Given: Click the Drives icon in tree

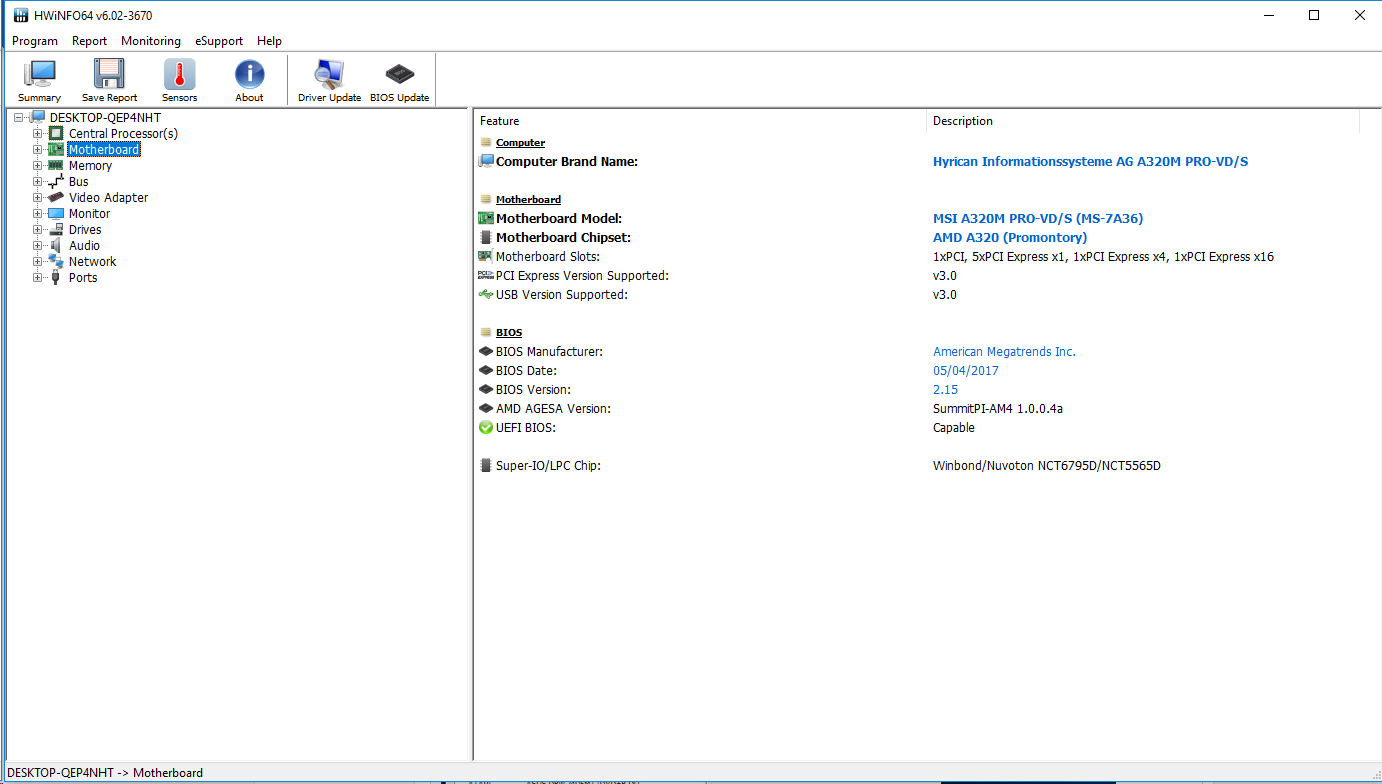Looking at the screenshot, I should [57, 229].
